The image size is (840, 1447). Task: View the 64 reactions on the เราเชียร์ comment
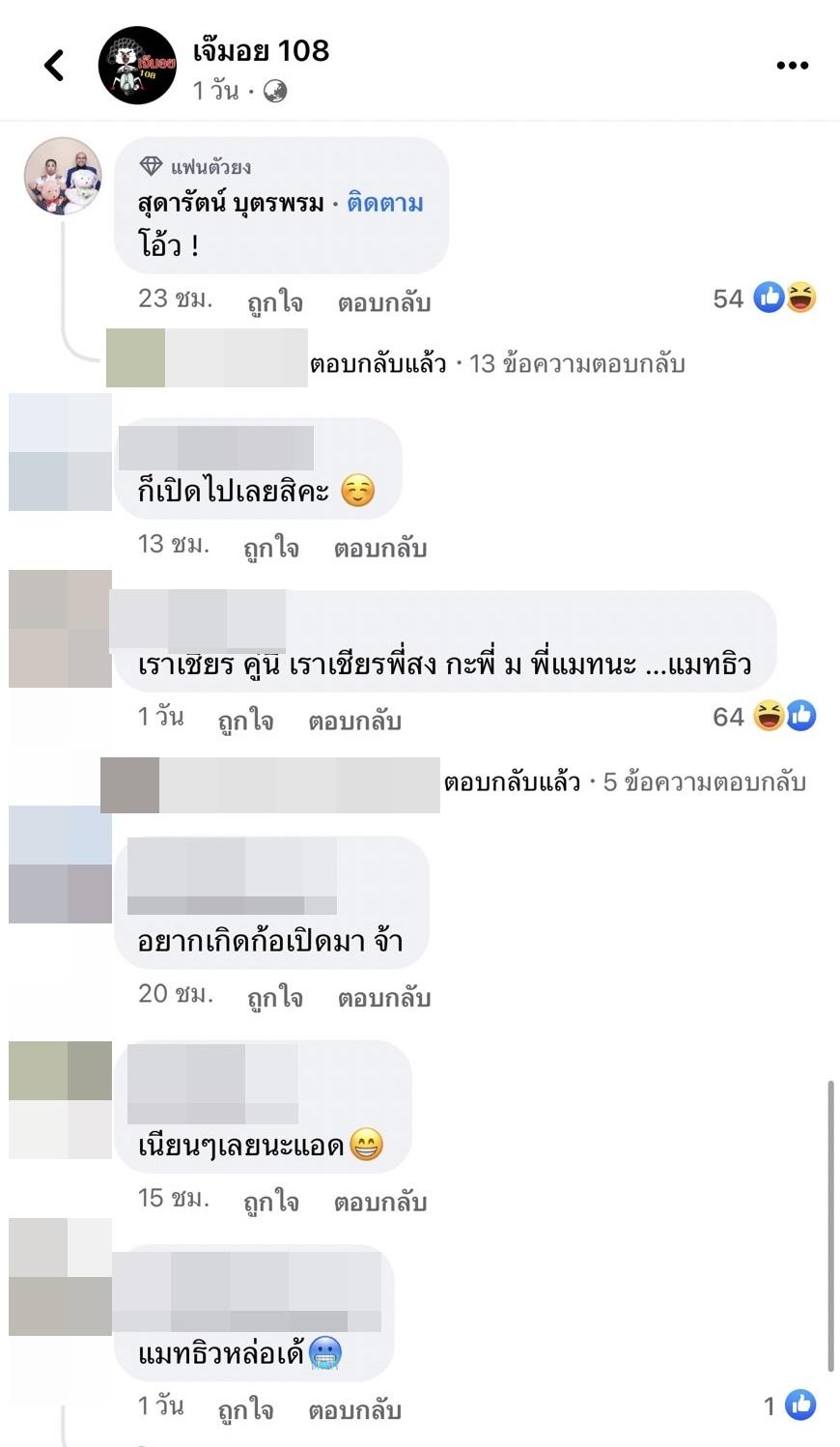pyautogui.click(x=765, y=716)
